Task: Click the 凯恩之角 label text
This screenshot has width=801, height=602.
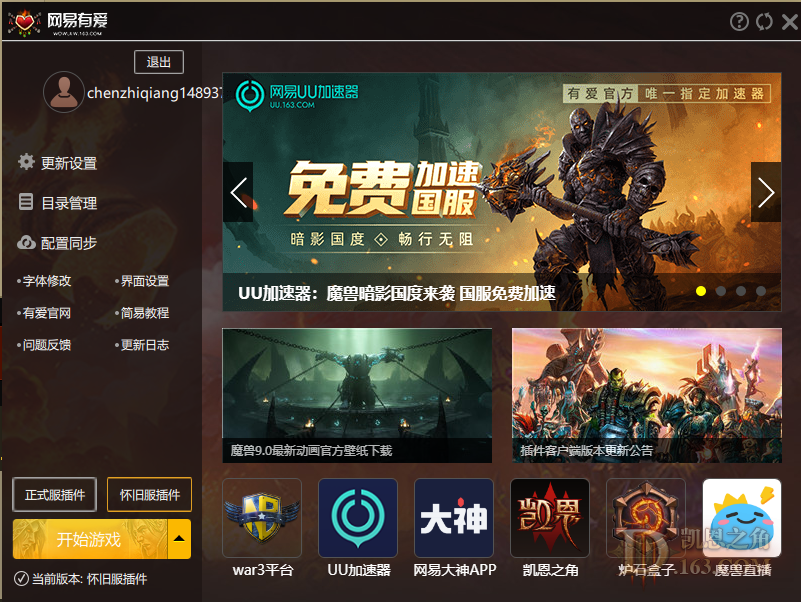Action: (550, 570)
